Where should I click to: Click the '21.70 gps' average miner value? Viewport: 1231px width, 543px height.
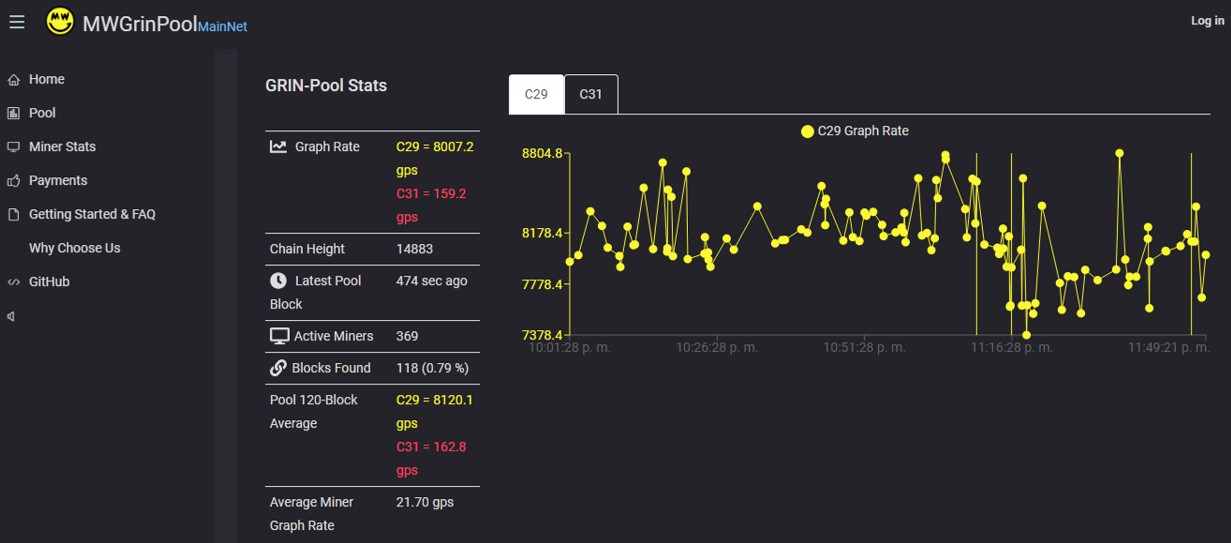[x=425, y=502]
